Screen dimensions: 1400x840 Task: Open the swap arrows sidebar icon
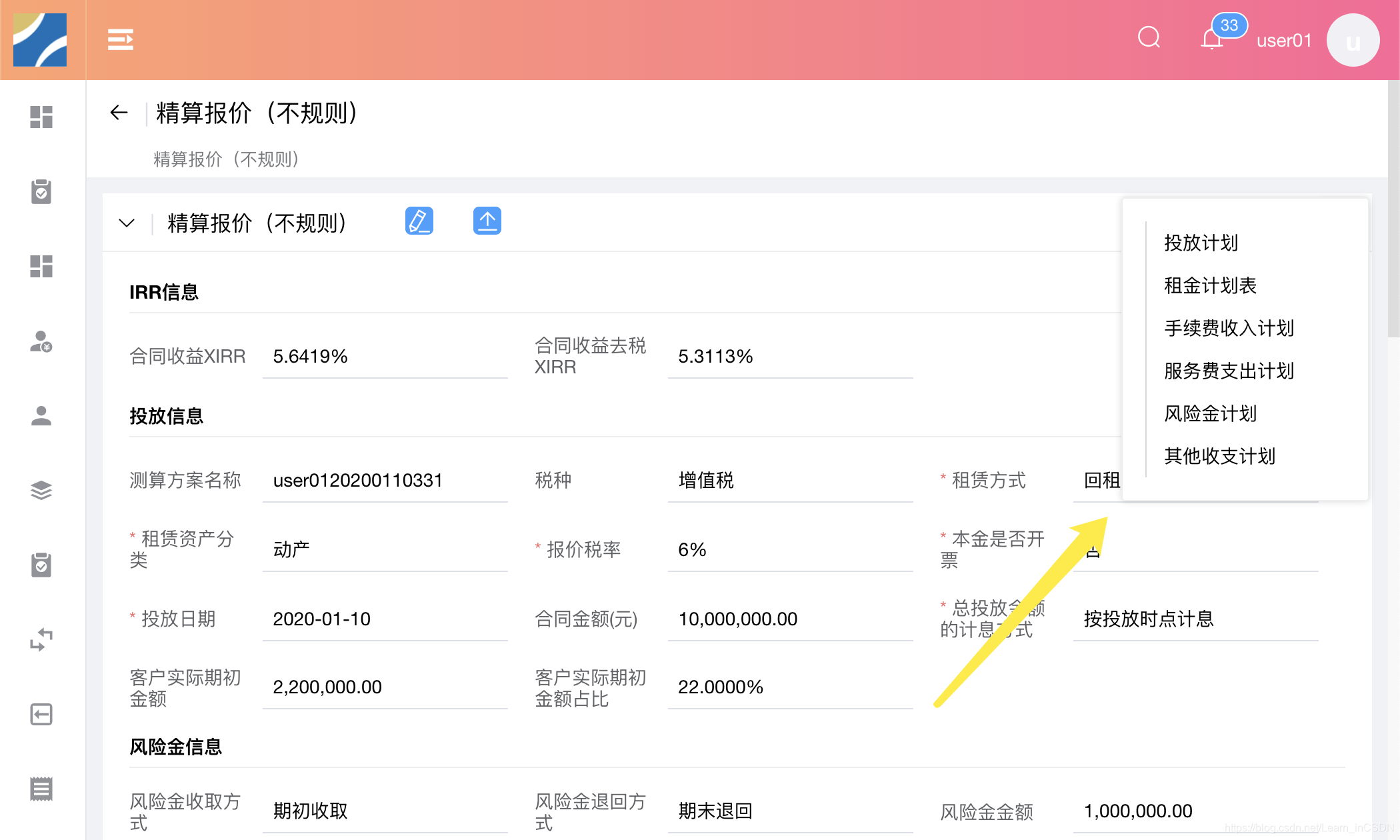pyautogui.click(x=41, y=640)
